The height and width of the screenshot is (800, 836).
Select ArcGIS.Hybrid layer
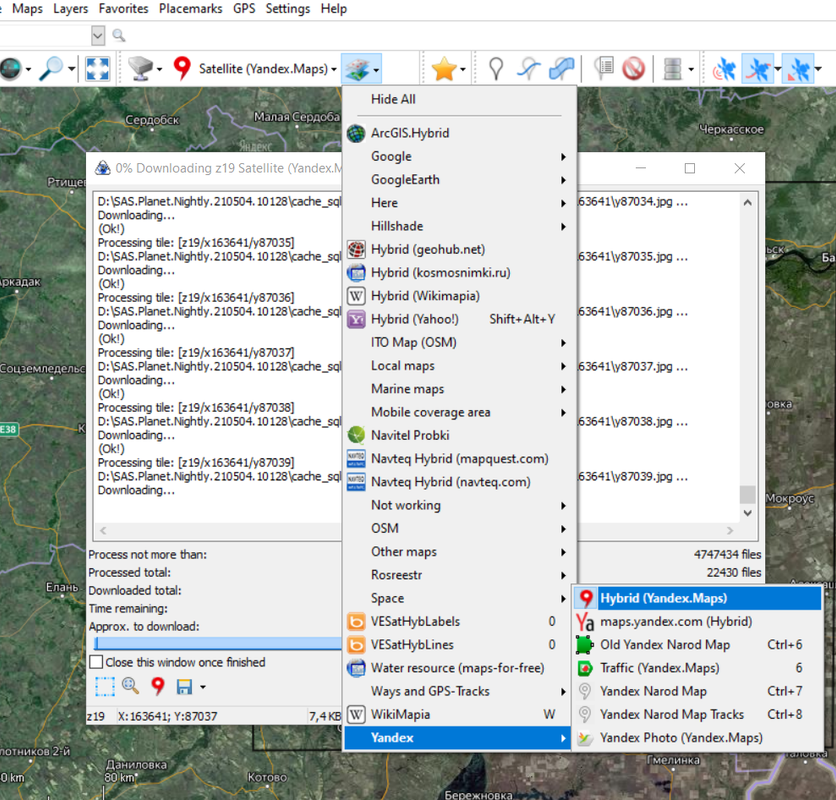pyautogui.click(x=459, y=133)
